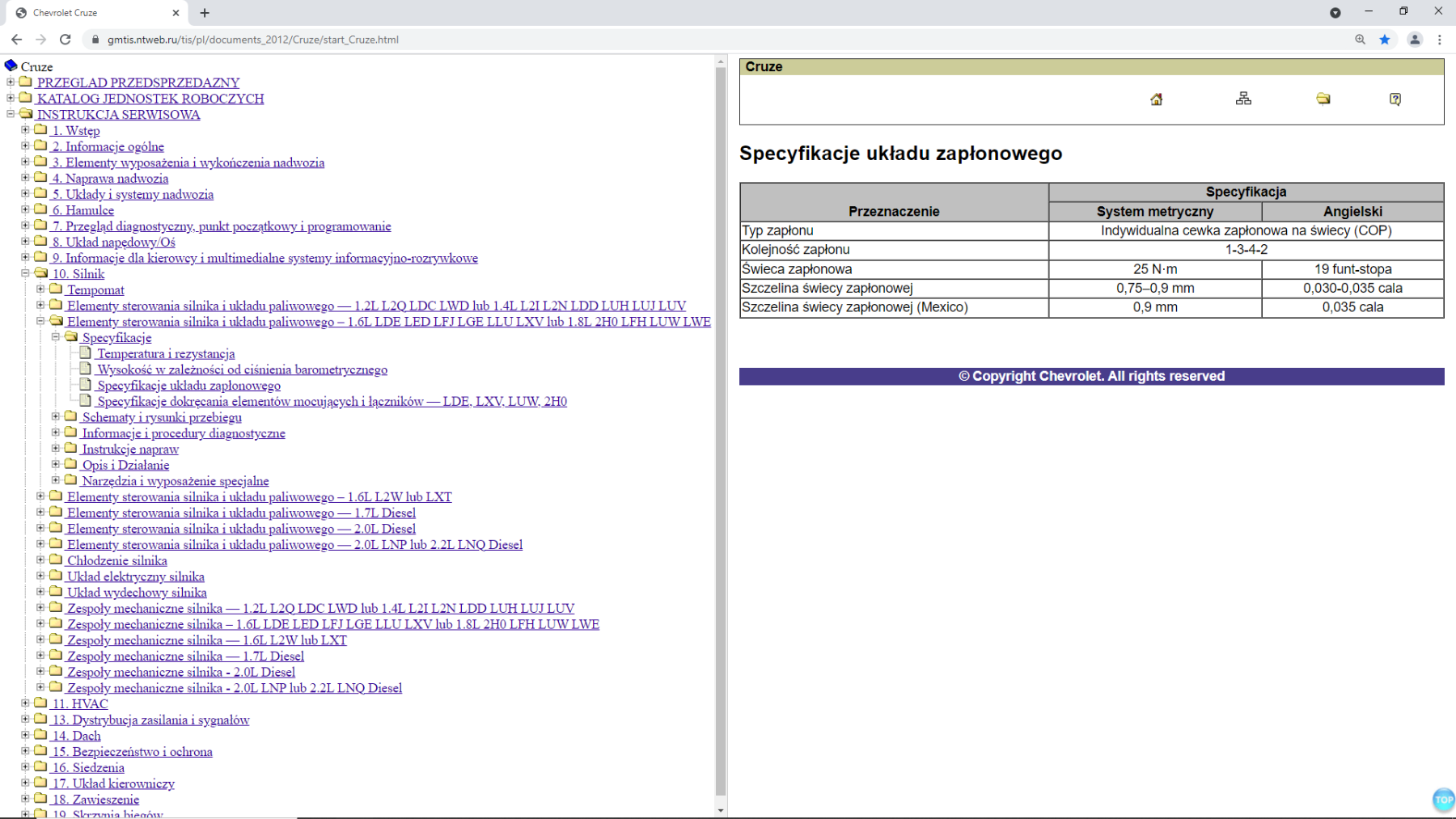Open a new browser tab
This screenshot has height=819, width=1456.
coord(205,13)
